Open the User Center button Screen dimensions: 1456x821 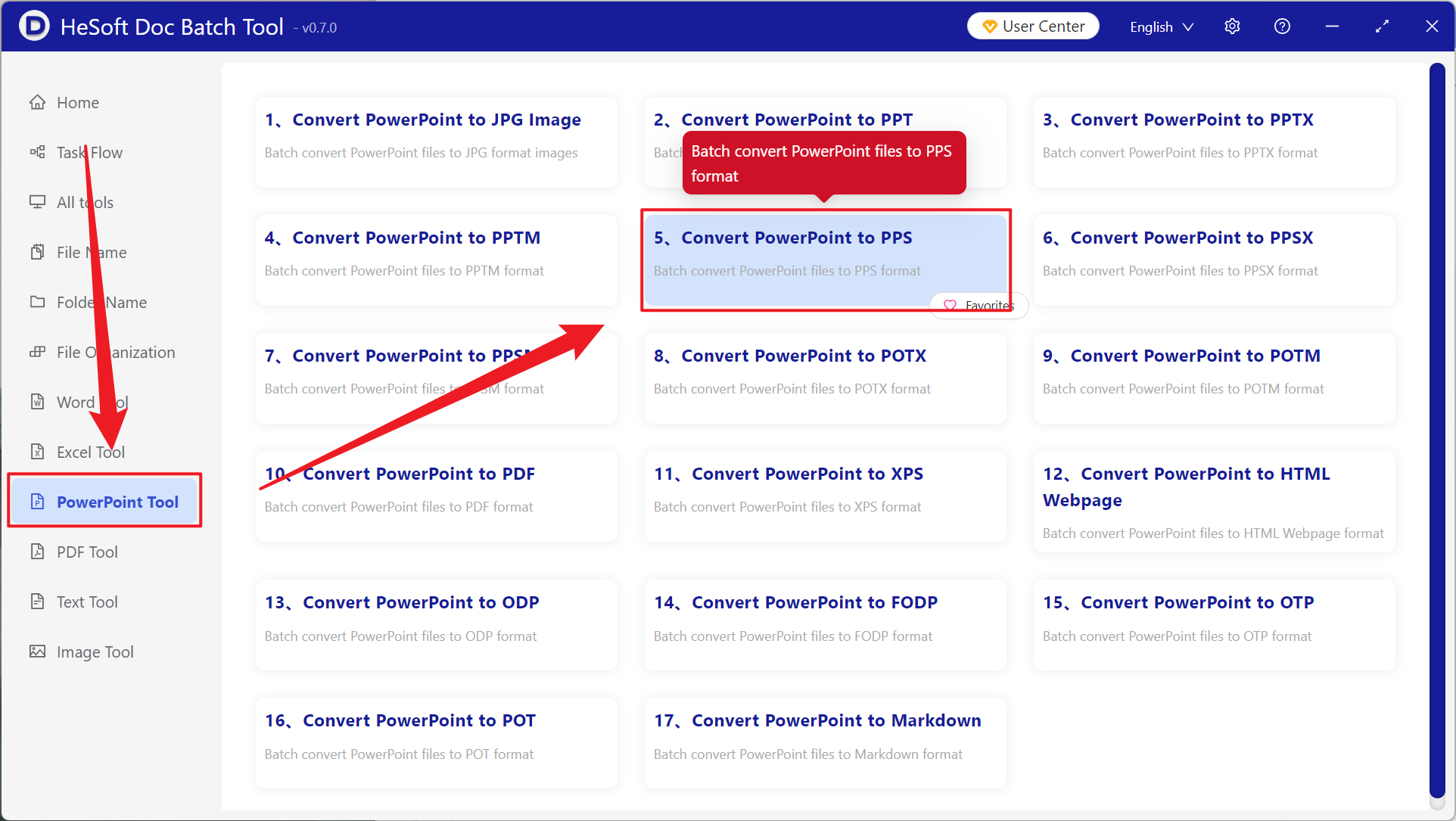pyautogui.click(x=1033, y=26)
